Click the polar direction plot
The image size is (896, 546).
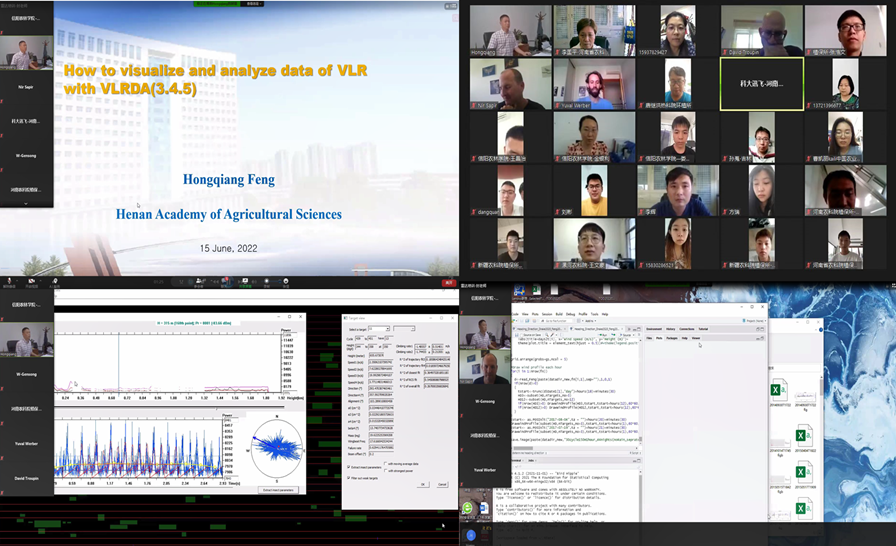click(x=278, y=448)
